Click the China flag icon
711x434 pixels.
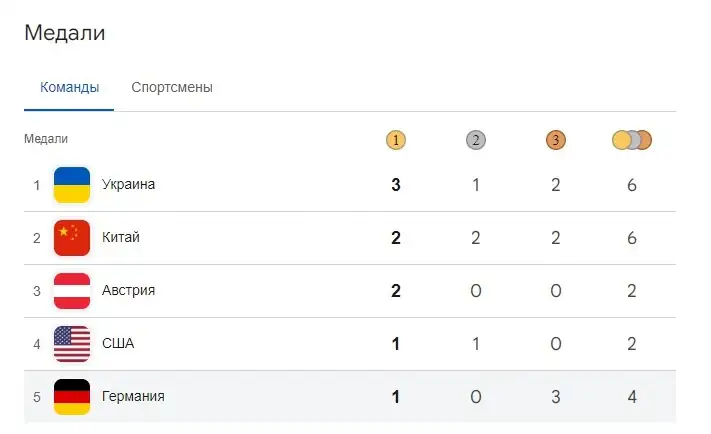point(72,238)
